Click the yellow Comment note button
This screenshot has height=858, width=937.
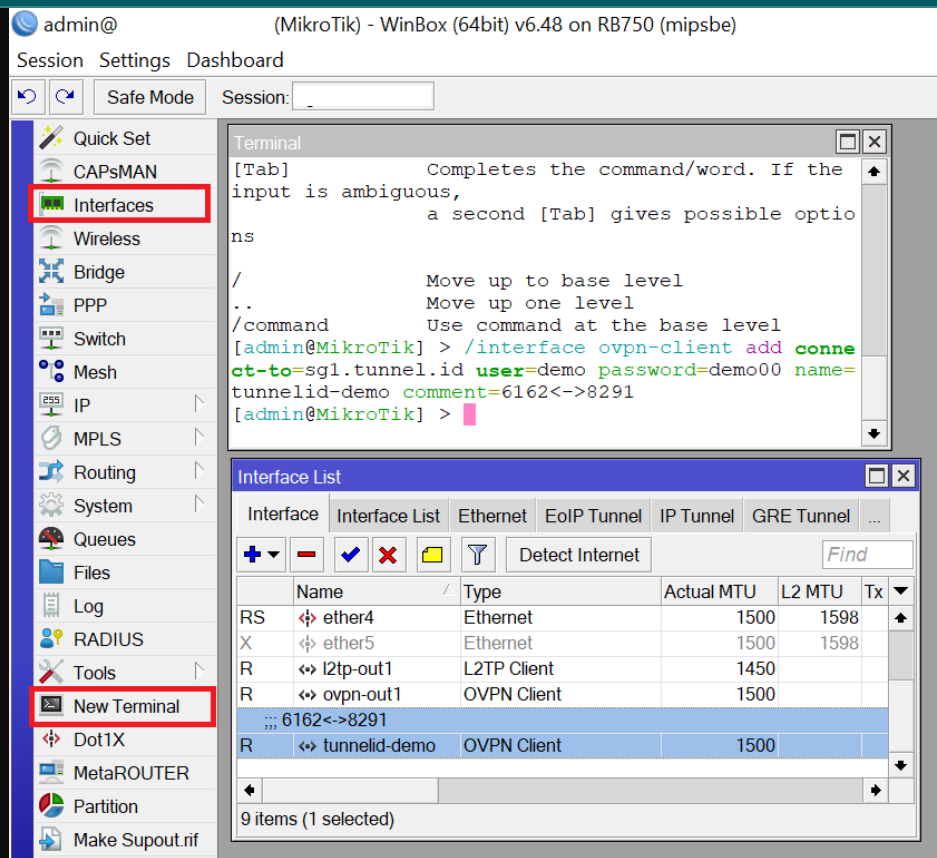[433, 554]
